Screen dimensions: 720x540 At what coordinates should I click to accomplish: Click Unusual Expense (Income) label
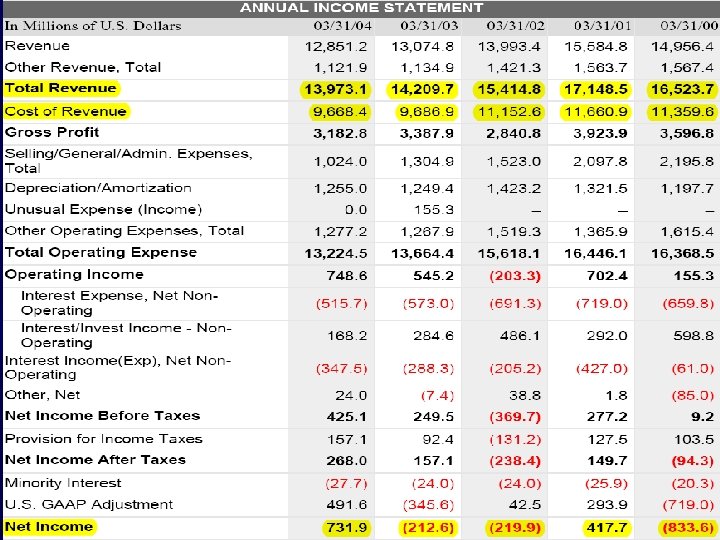click(x=103, y=209)
